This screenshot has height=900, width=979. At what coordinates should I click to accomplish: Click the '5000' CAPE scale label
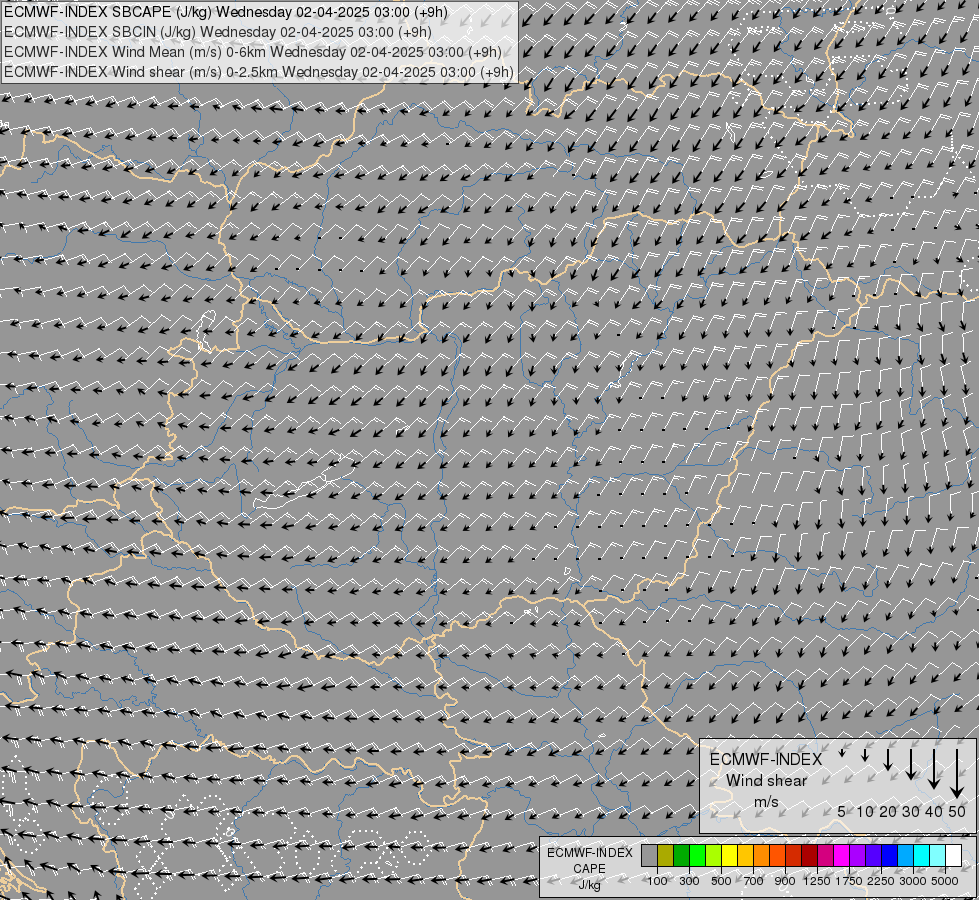[945, 881]
